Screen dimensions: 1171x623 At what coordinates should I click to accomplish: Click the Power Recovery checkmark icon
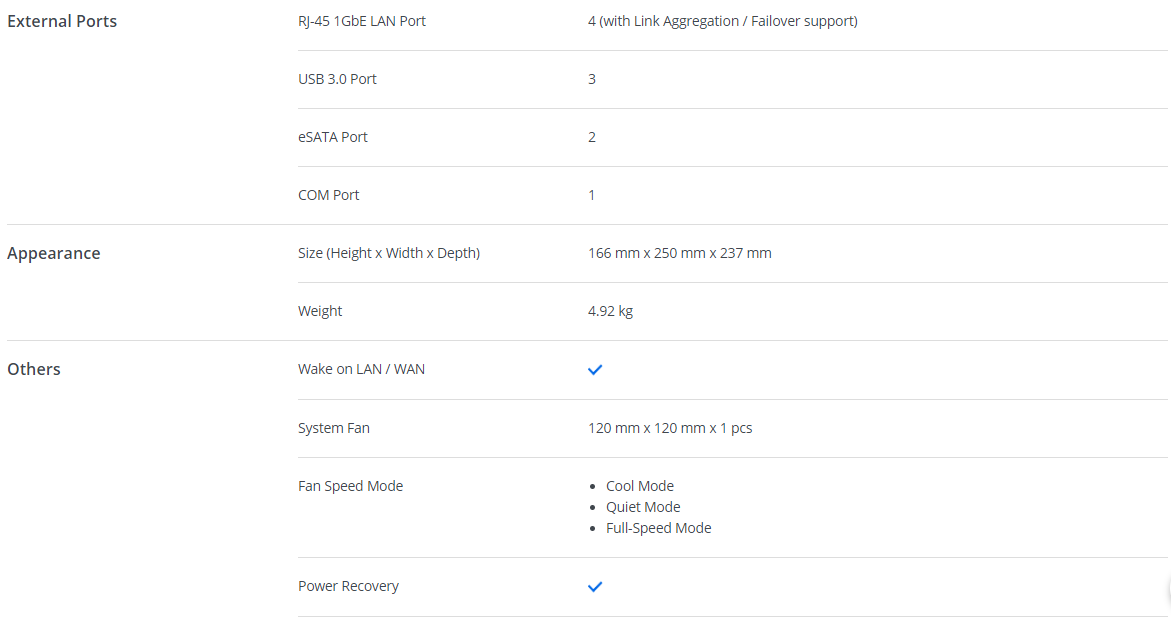point(595,587)
